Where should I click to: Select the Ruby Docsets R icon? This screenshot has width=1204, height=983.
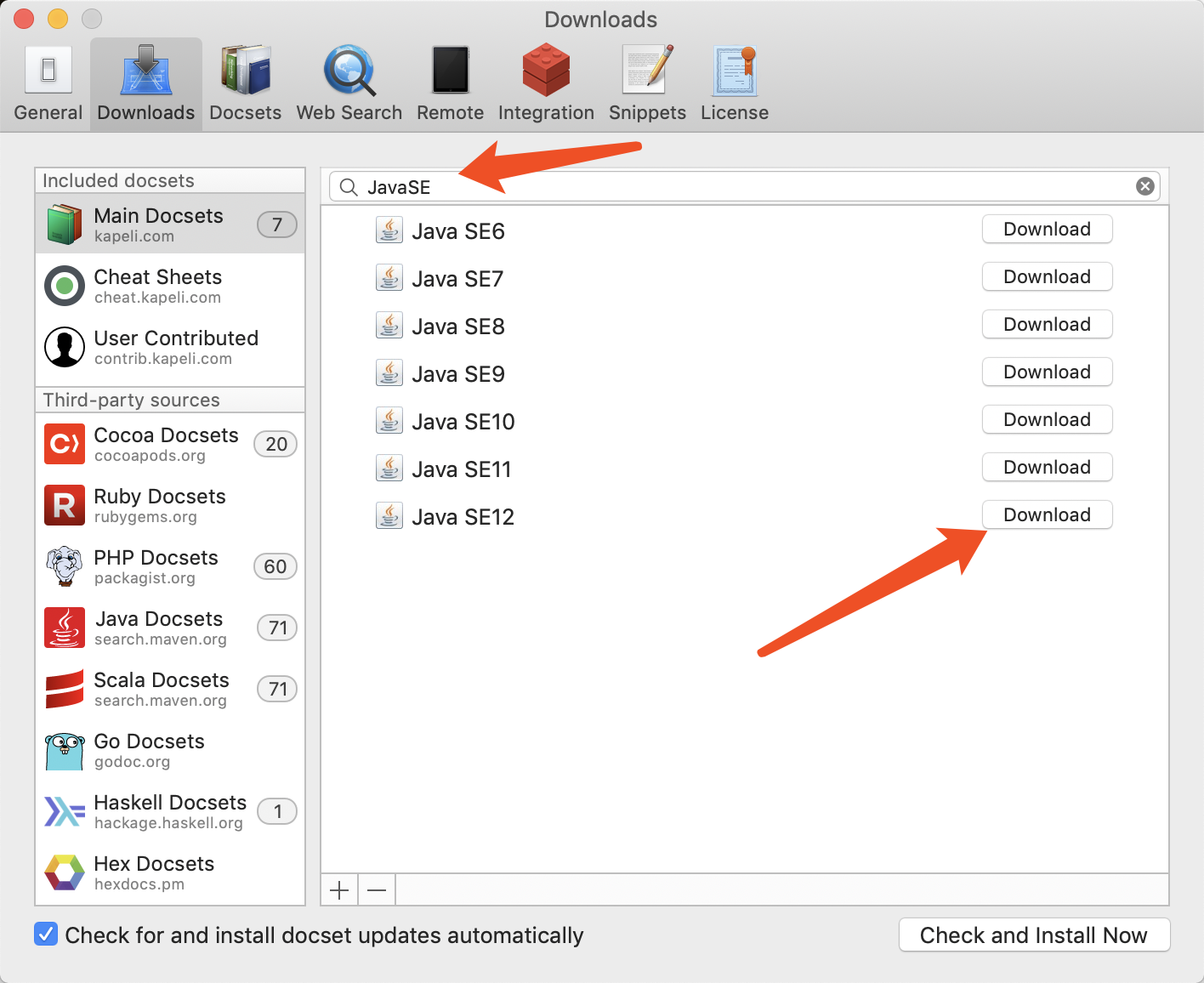click(x=65, y=505)
